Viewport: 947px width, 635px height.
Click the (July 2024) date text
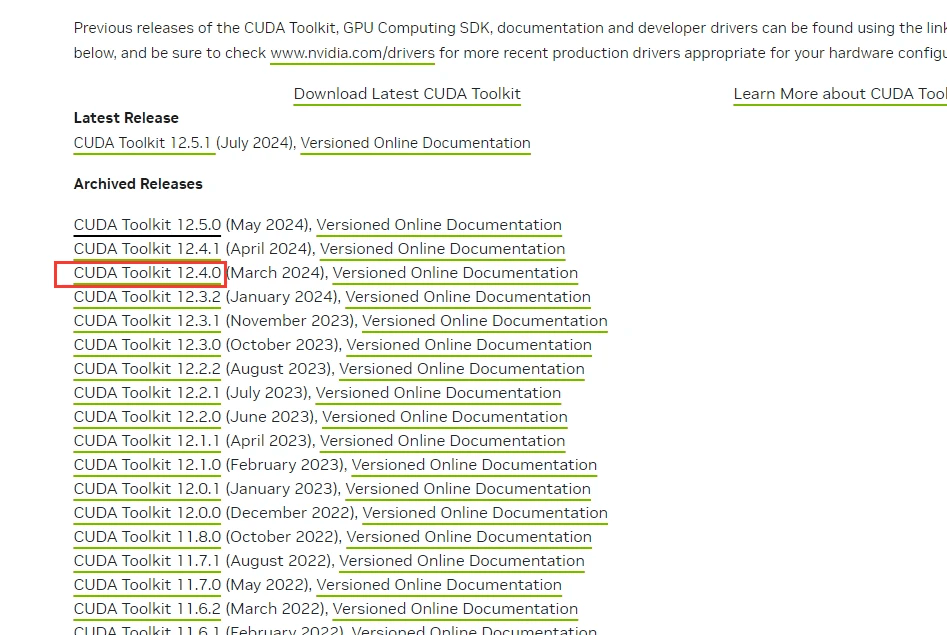255,143
